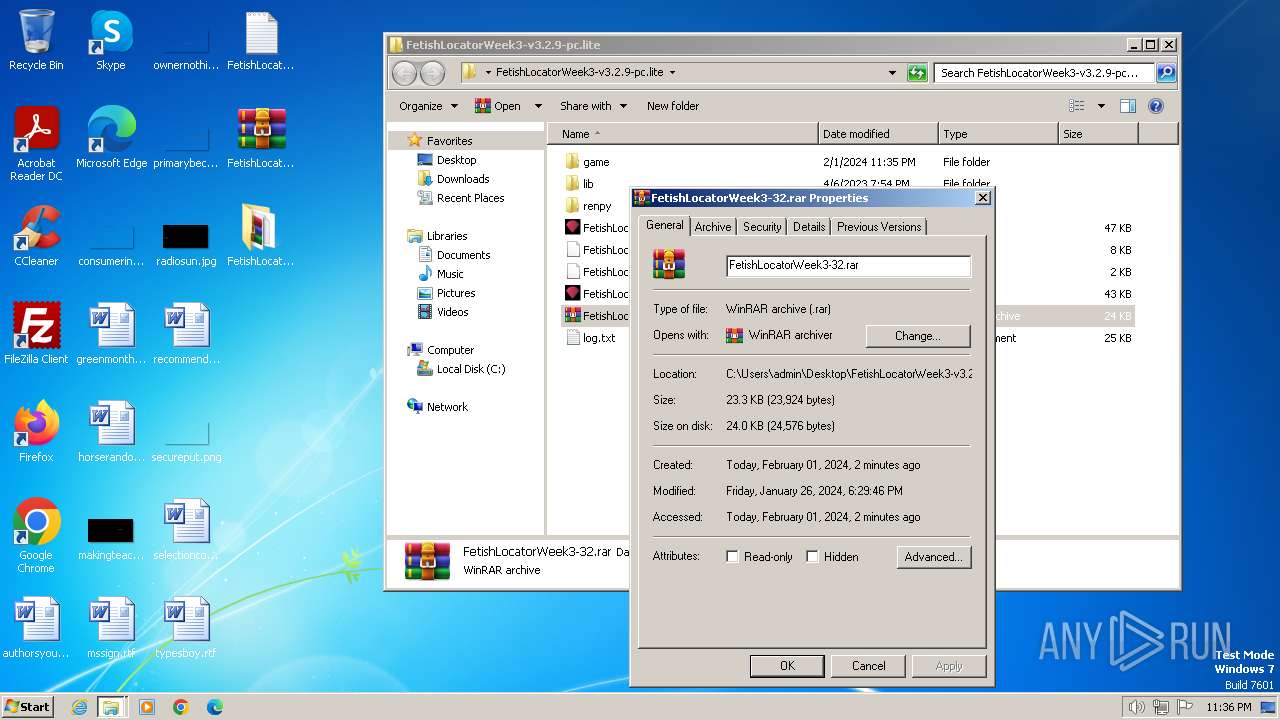Launch Skype from the desktop
Image resolution: width=1280 pixels, height=720 pixels.
click(x=110, y=41)
